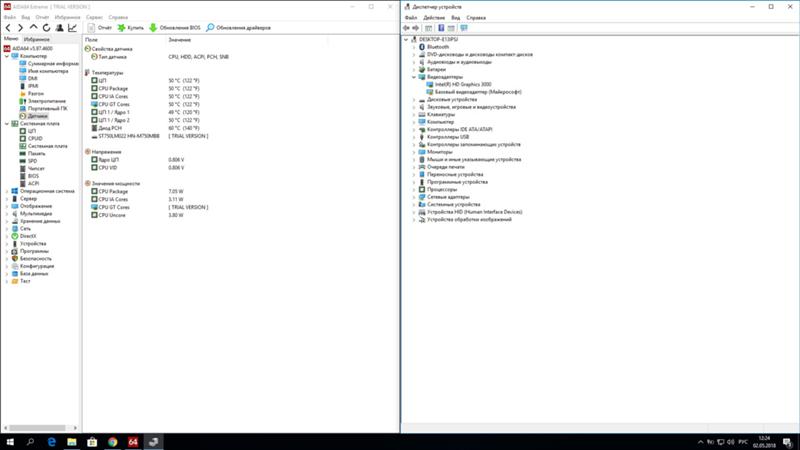800x450 pixels.
Task: Open Обновления BIOS in AIDA64 toolbar
Action: point(174,28)
